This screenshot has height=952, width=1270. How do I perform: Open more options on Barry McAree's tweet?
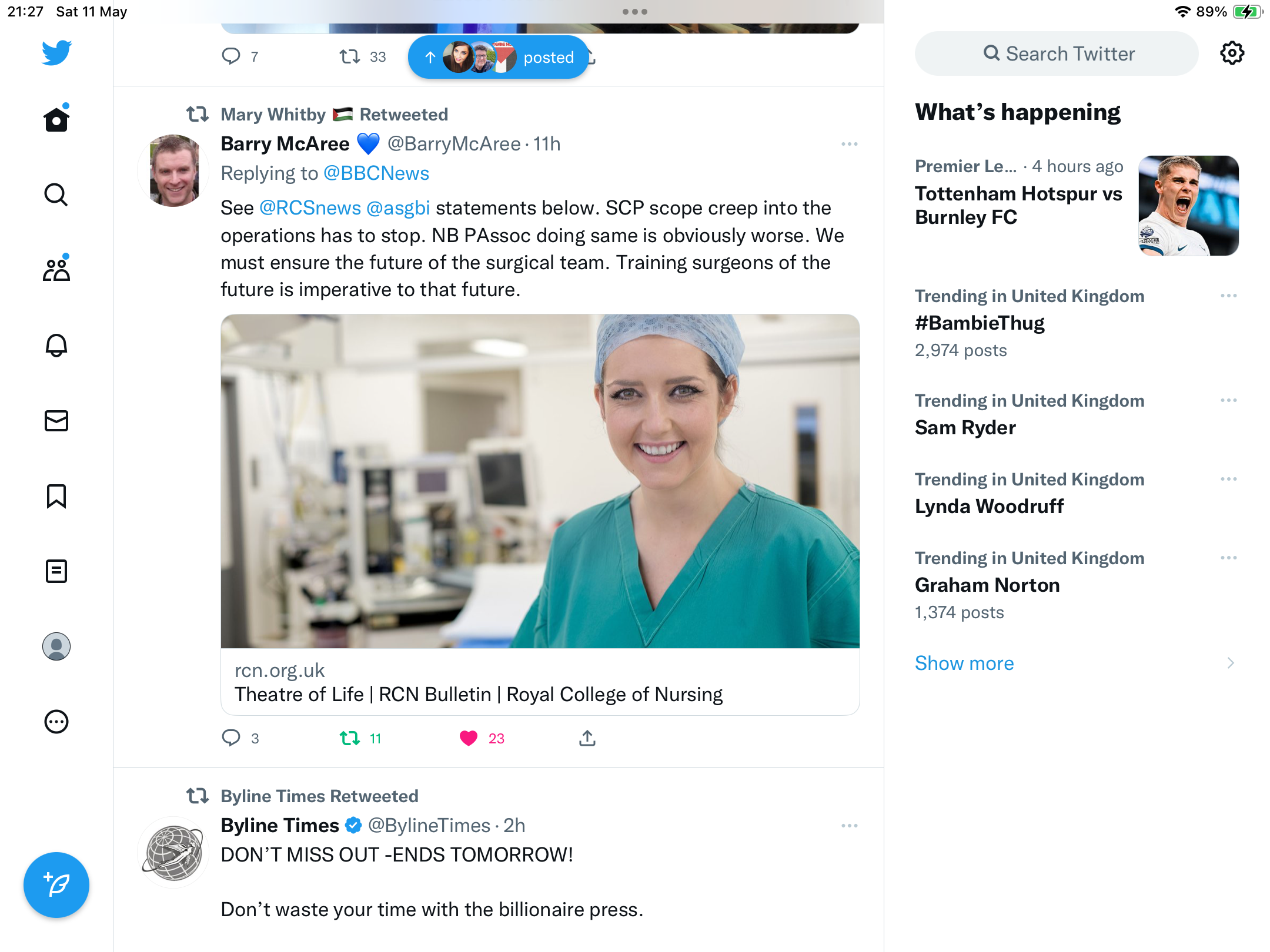(x=850, y=144)
